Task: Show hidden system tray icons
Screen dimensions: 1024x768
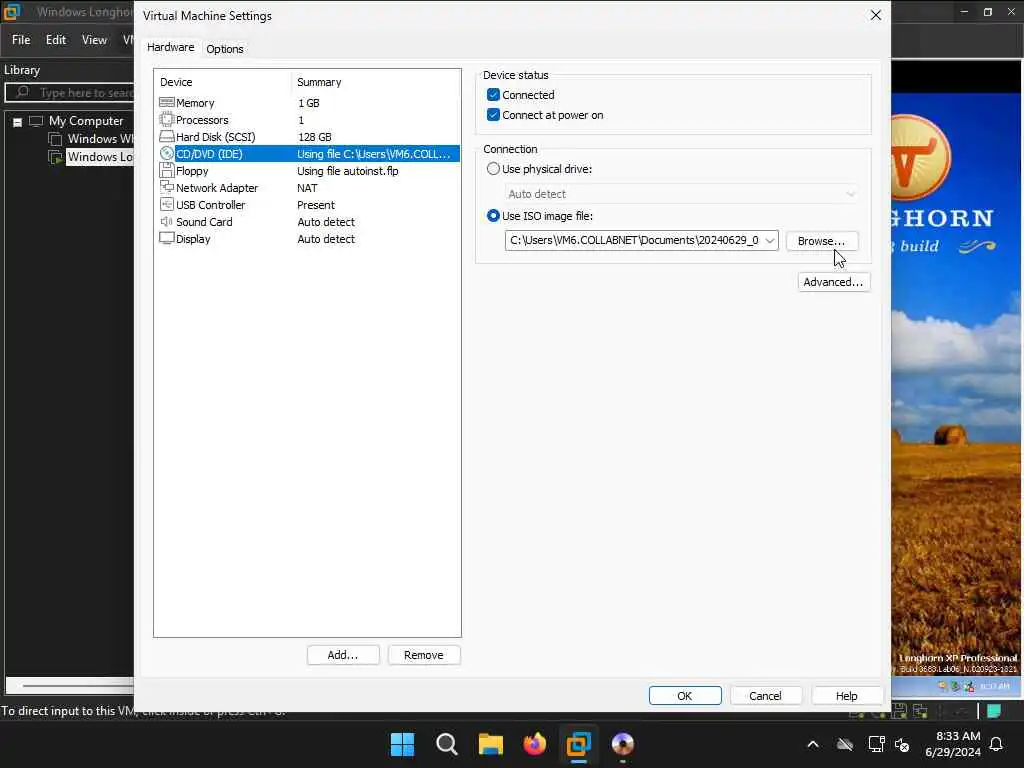Action: [x=813, y=744]
